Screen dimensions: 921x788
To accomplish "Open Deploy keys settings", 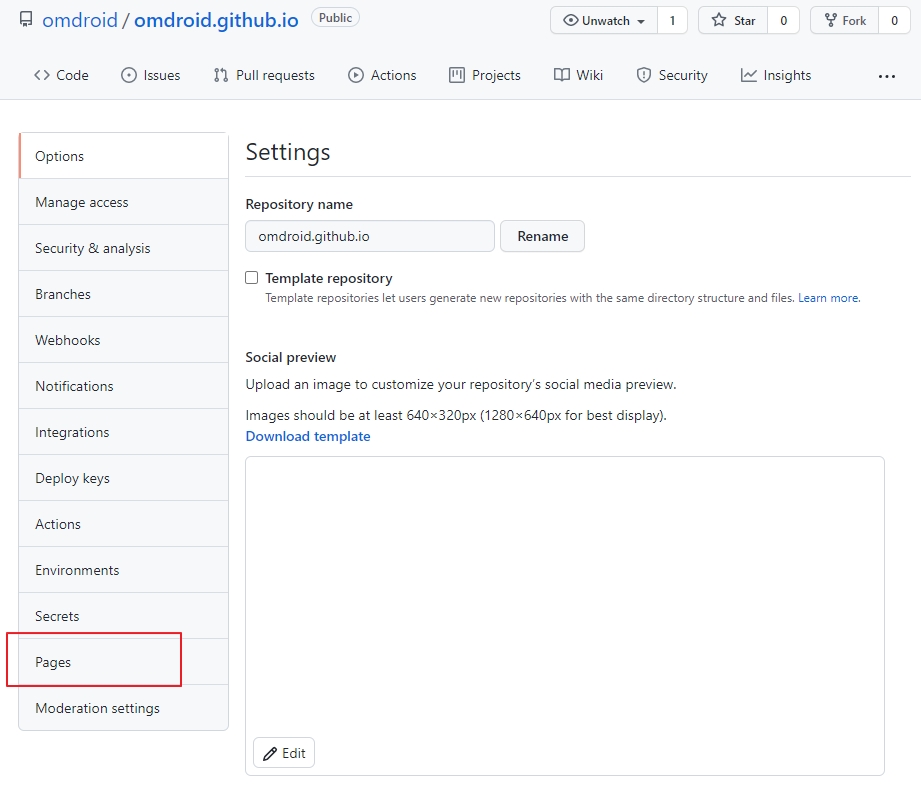I will 123,478.
